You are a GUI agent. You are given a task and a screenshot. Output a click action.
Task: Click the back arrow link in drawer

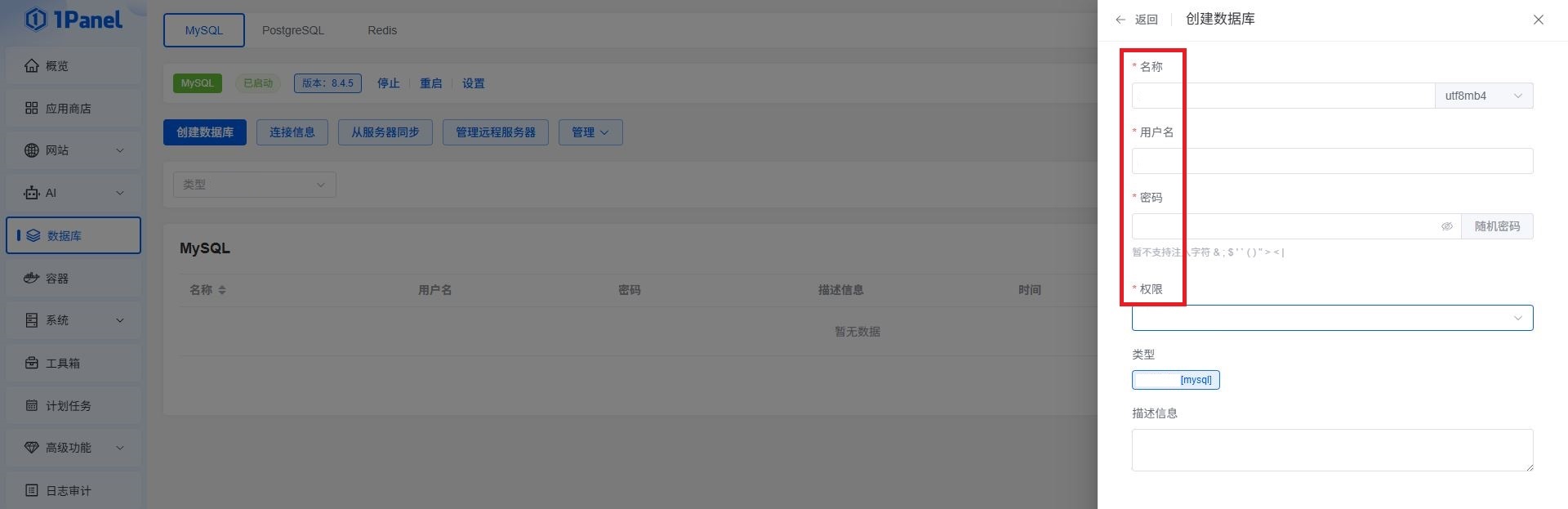coord(1136,20)
